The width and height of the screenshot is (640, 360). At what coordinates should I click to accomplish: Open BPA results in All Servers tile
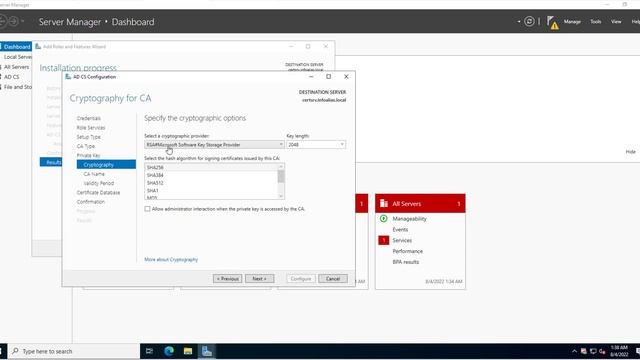(x=405, y=262)
